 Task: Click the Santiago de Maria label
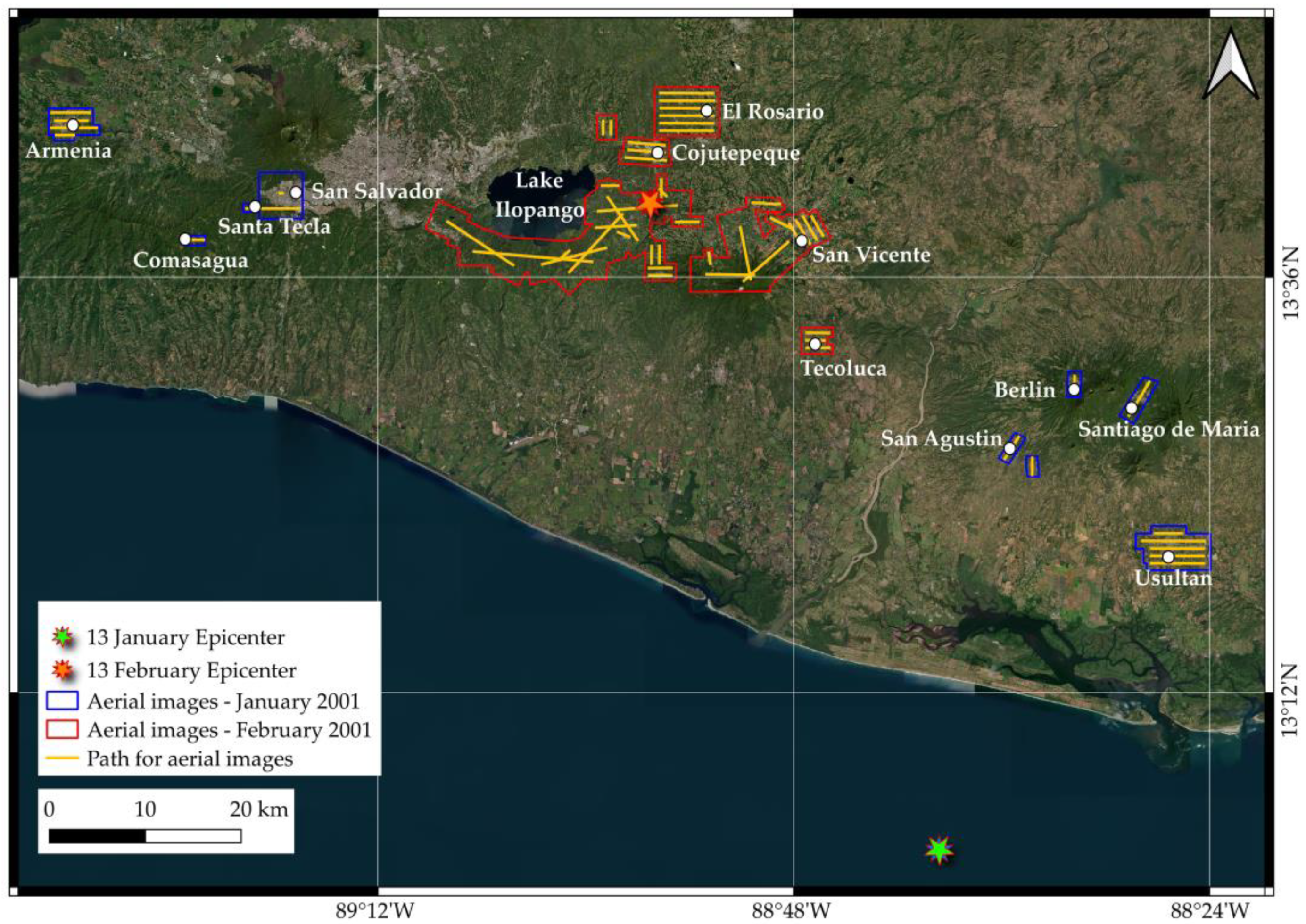[x=1168, y=429]
